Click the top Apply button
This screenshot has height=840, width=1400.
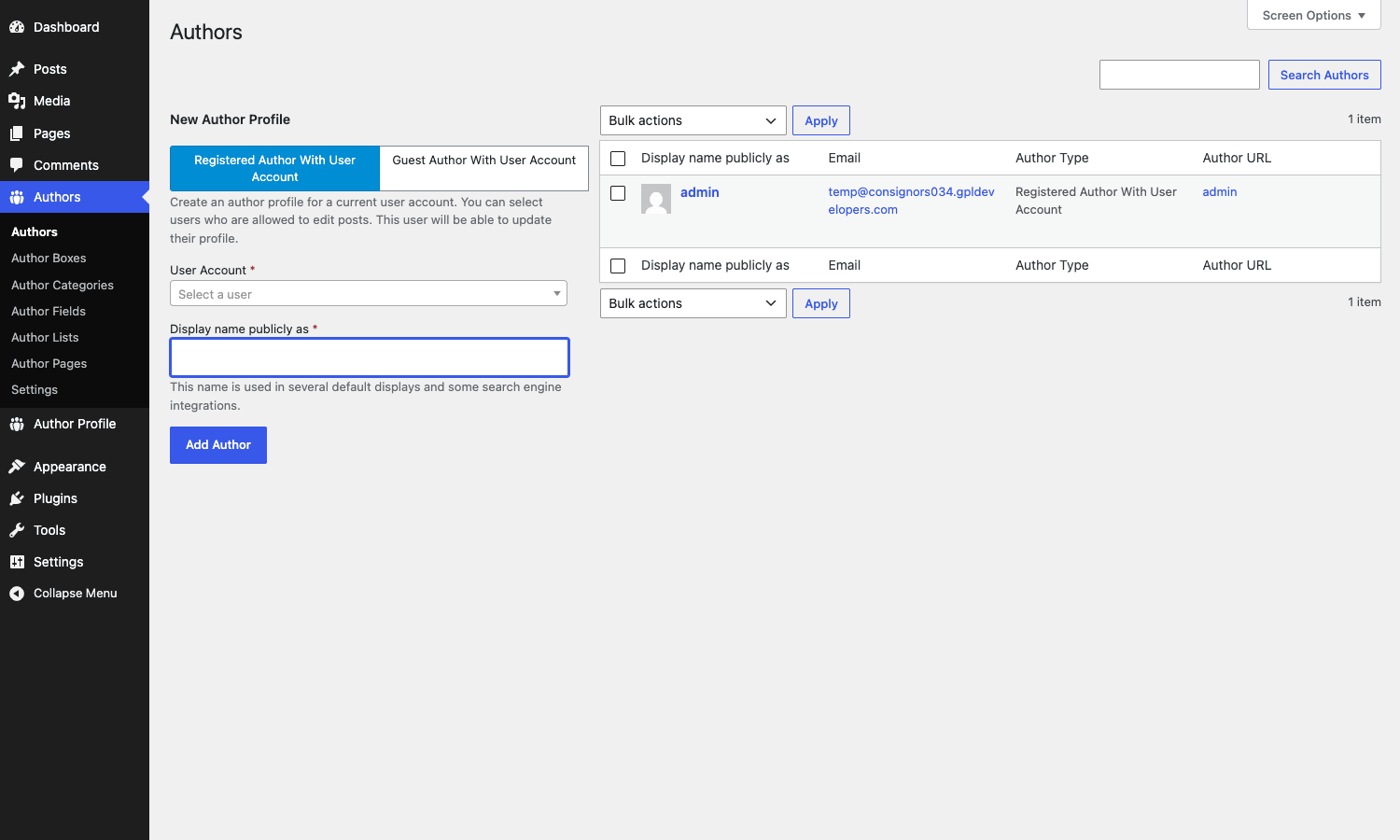coord(821,120)
